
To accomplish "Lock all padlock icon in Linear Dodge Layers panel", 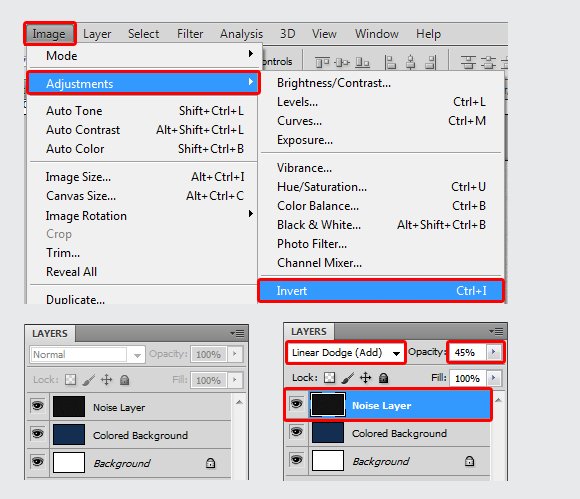I will [384, 378].
